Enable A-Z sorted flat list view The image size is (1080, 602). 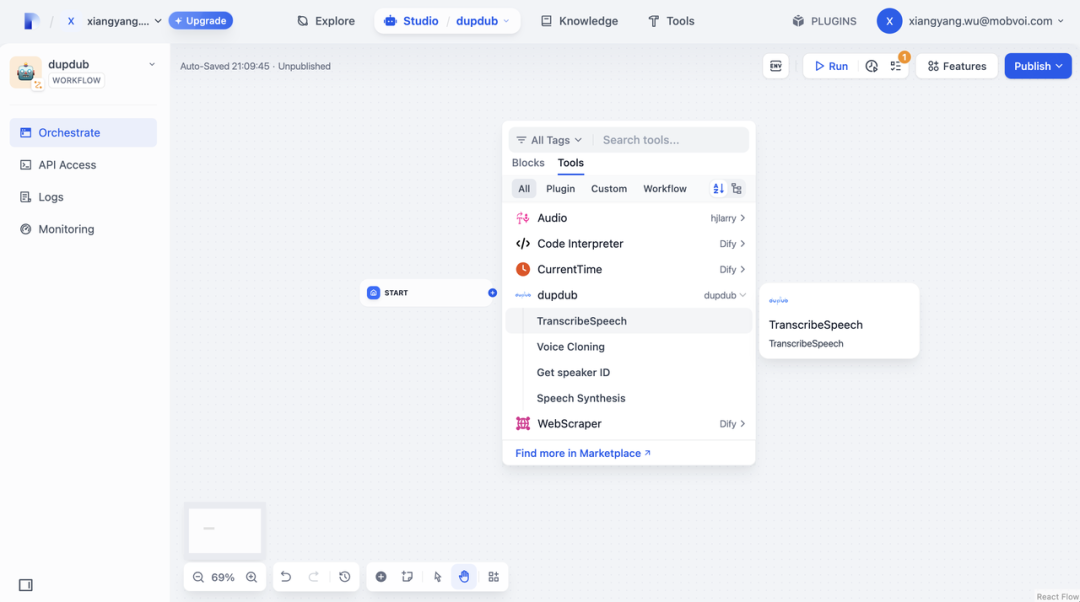pyautogui.click(x=718, y=188)
